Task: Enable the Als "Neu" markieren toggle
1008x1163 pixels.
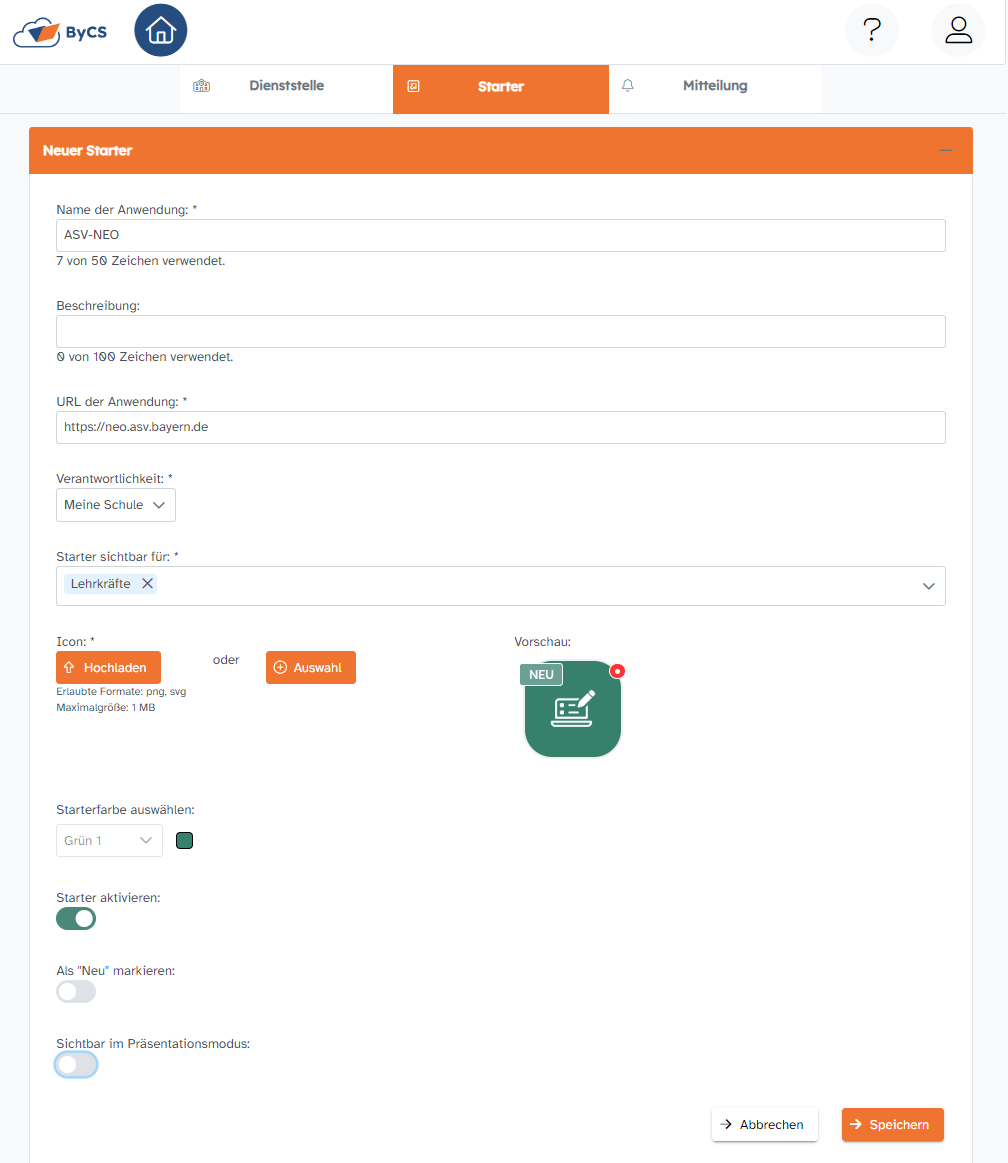Action: (x=76, y=991)
